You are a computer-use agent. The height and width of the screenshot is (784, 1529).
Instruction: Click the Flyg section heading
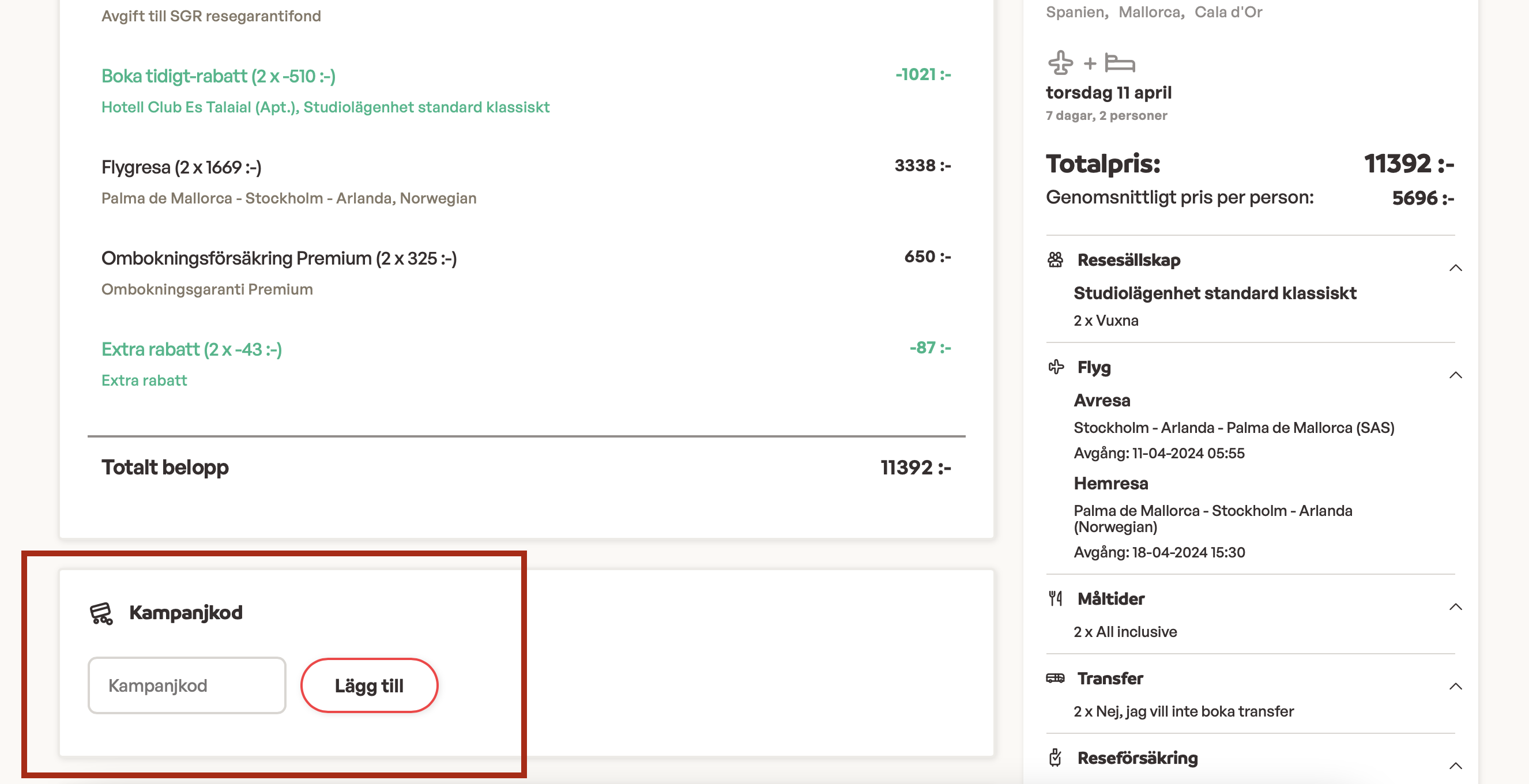point(1094,367)
